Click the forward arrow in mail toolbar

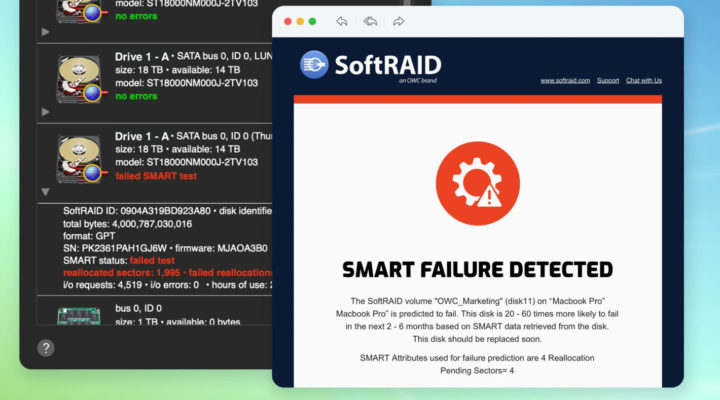click(399, 22)
